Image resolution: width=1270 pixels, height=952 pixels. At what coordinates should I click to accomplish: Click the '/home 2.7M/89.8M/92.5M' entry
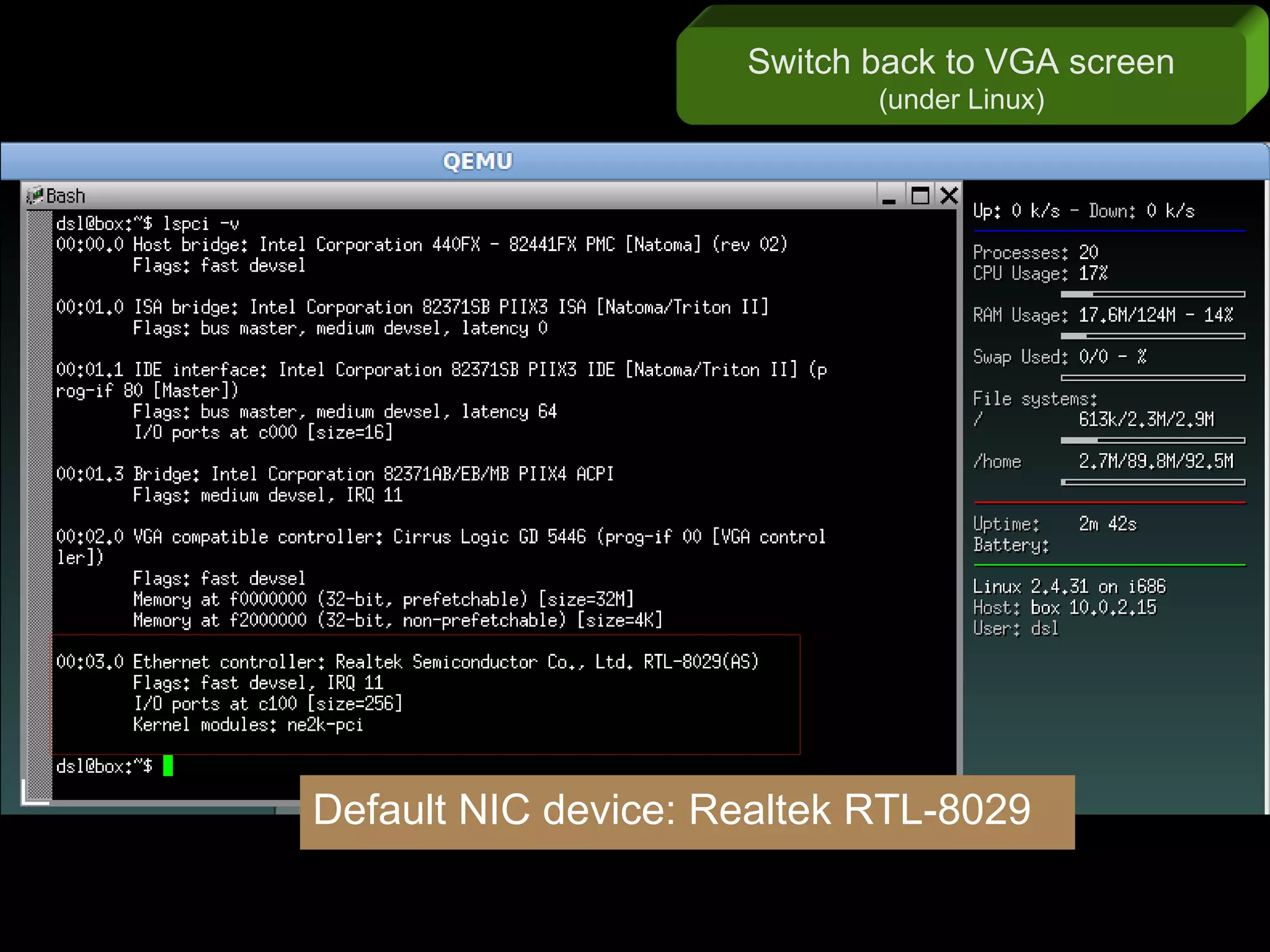1103,462
